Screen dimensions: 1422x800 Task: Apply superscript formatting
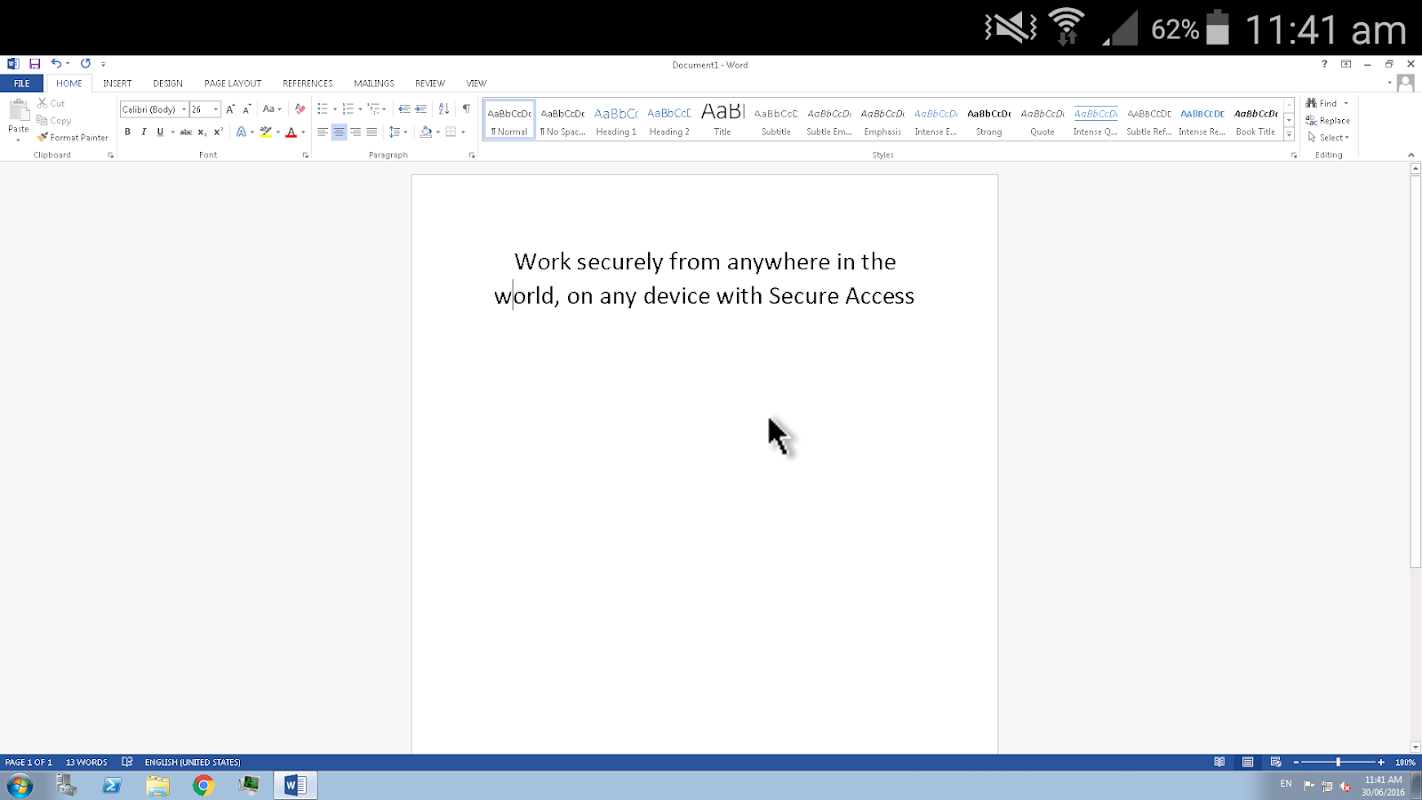tap(218, 132)
